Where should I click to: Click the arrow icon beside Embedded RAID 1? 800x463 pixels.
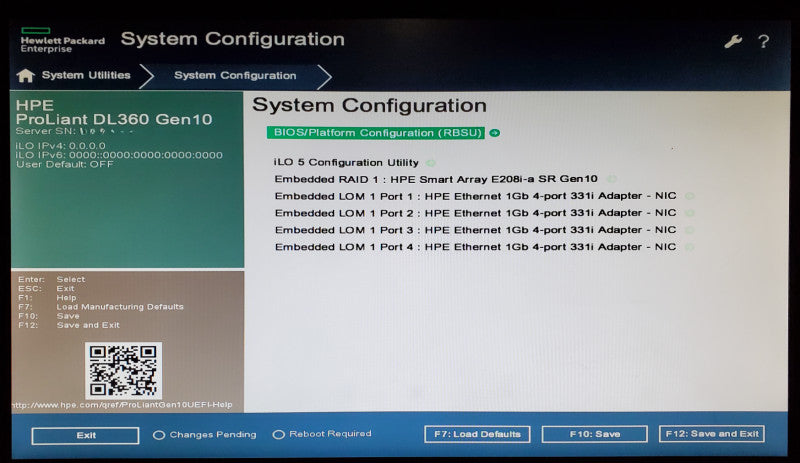coord(611,179)
